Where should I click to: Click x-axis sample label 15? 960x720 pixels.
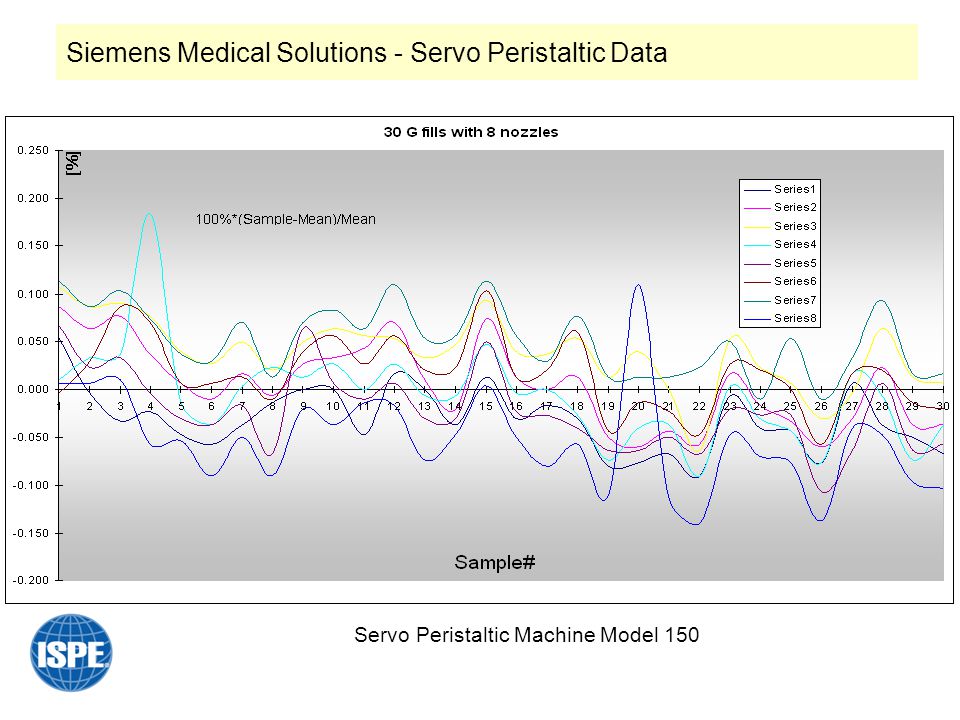(x=486, y=406)
